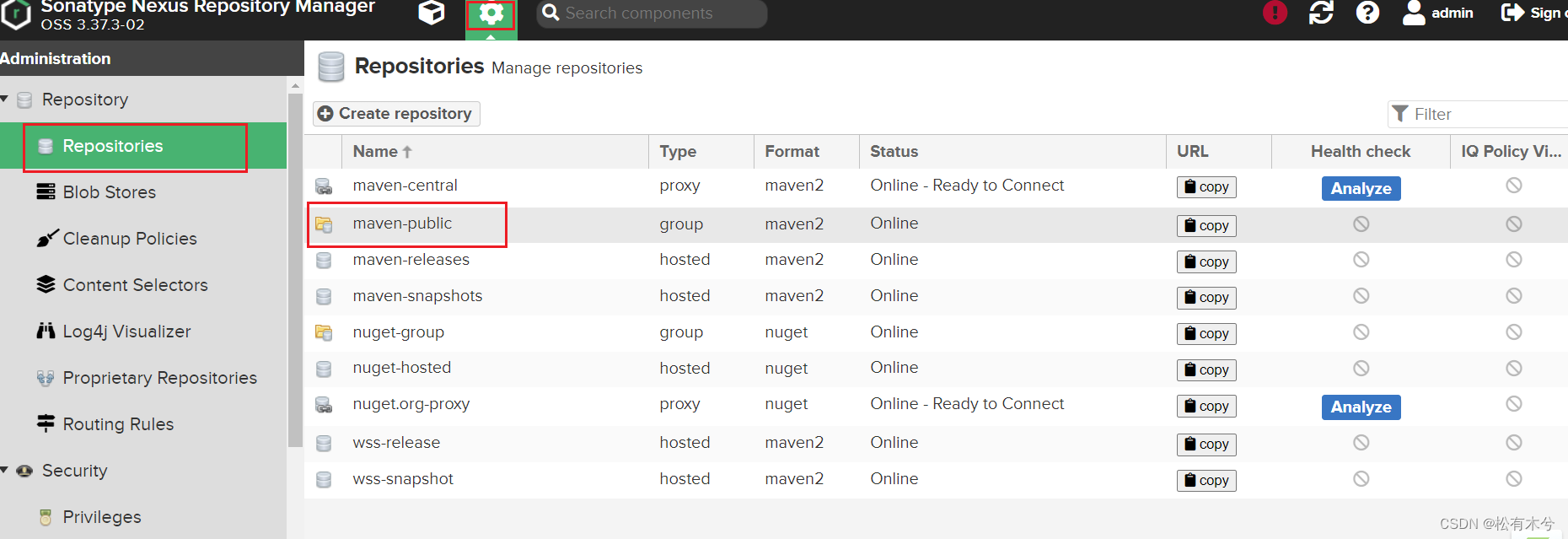The height and width of the screenshot is (539, 1568).
Task: Copy URL of nuget-hosted repository
Action: [x=1206, y=370]
